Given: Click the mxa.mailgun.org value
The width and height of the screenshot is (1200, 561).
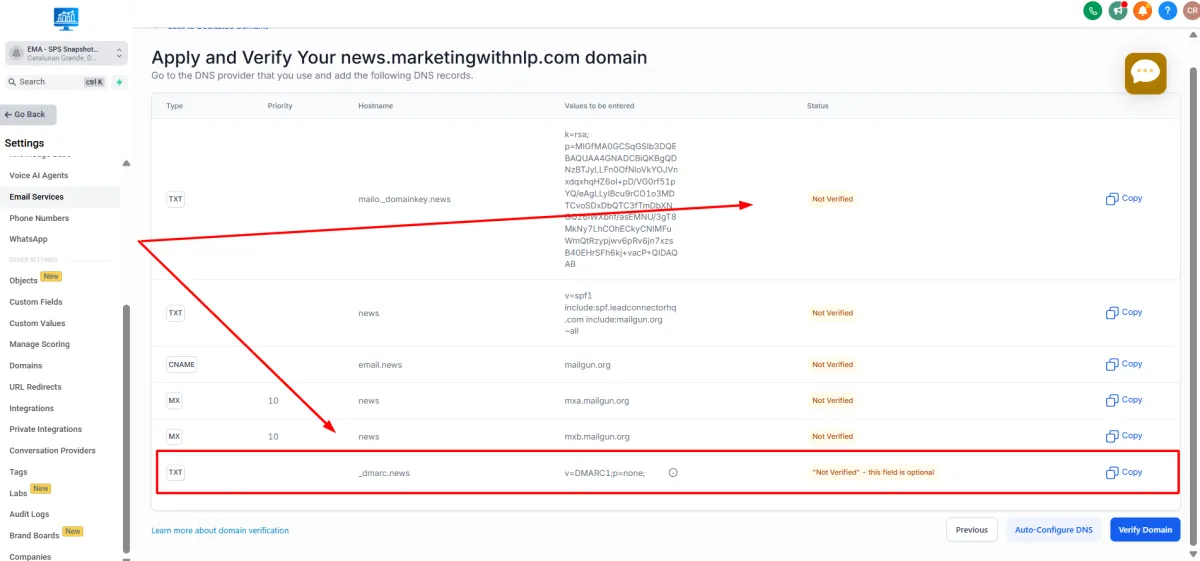Looking at the screenshot, I should click(597, 401).
